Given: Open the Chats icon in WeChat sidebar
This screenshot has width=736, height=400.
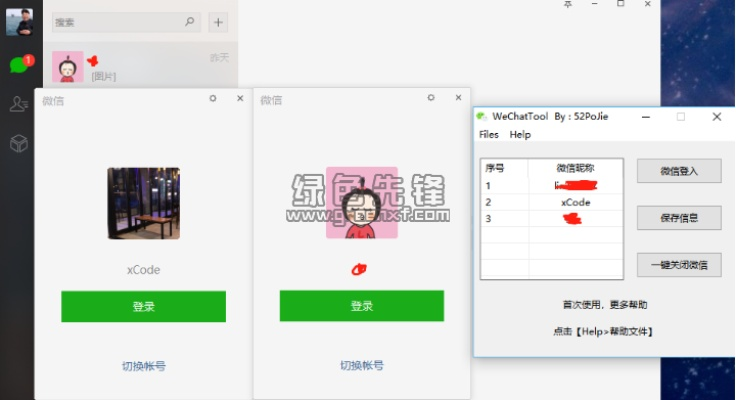Looking at the screenshot, I should pos(18,65).
